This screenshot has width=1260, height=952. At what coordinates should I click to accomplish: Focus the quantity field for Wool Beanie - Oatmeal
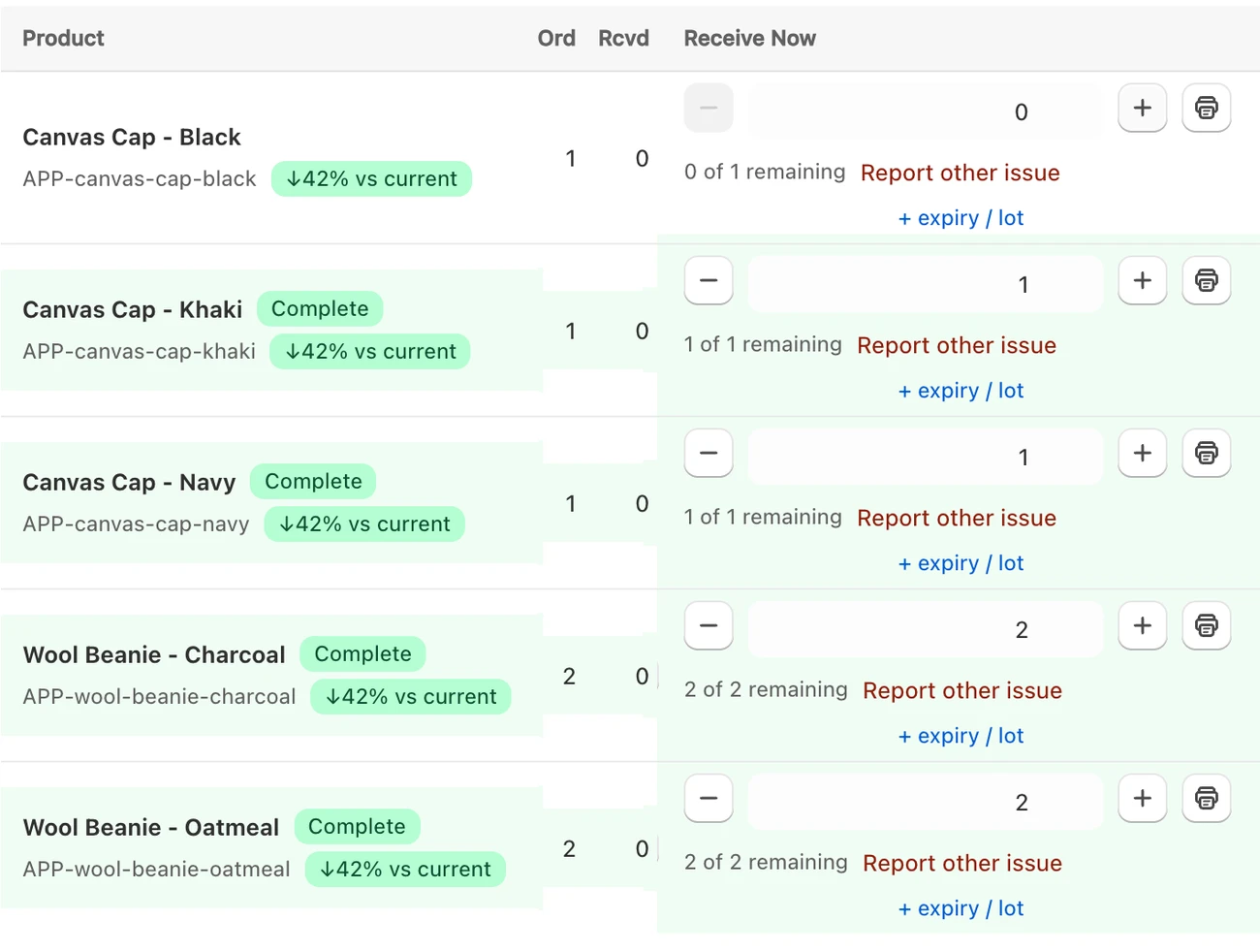926,801
